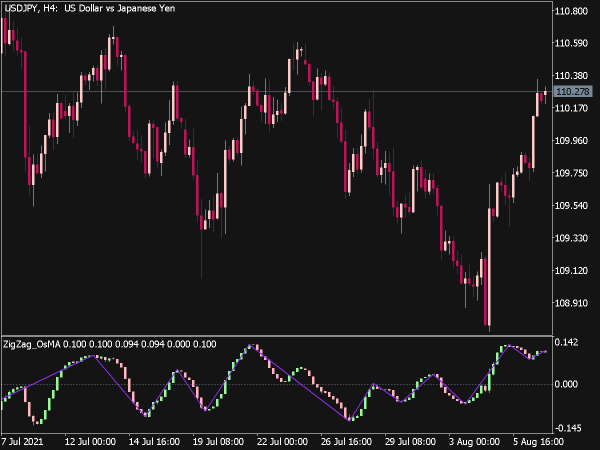The image size is (600, 450).
Task: Click the 14 Jul 16:00 time label
Action: coord(154,442)
